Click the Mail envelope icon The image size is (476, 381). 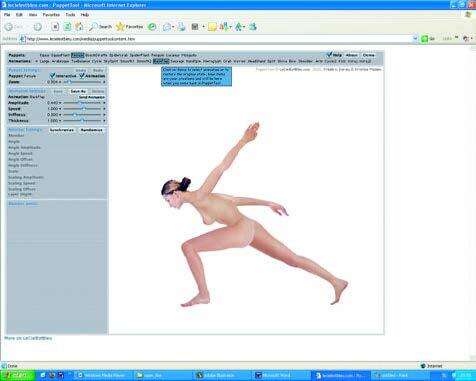167,27
